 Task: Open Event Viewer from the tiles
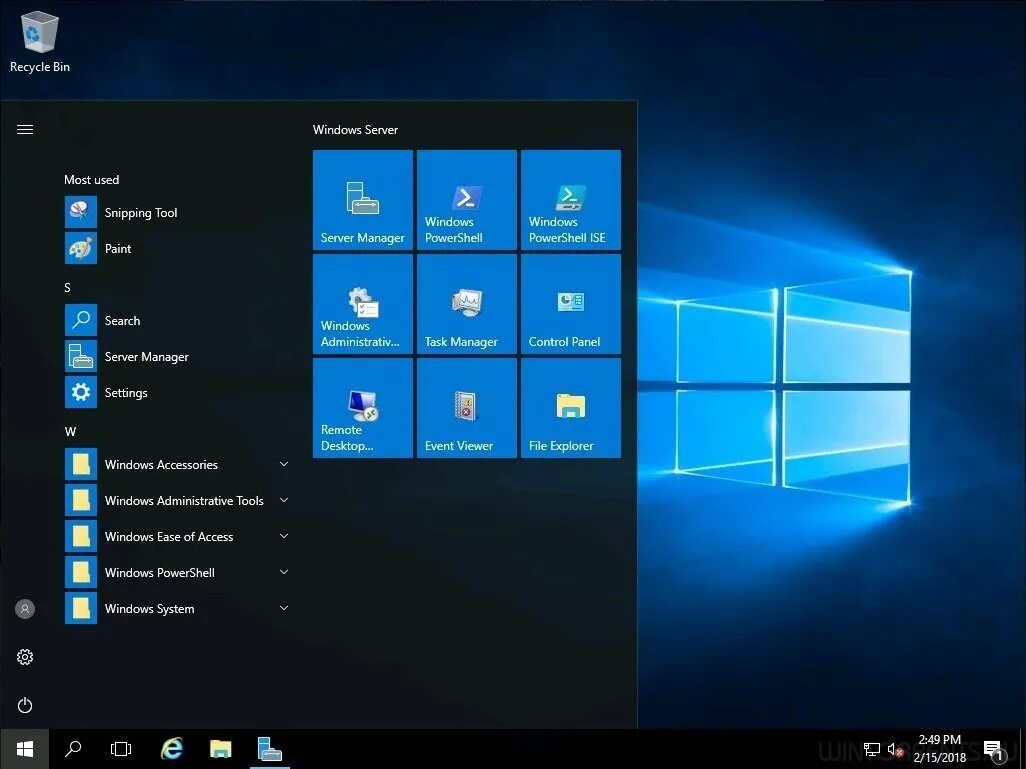coord(466,407)
